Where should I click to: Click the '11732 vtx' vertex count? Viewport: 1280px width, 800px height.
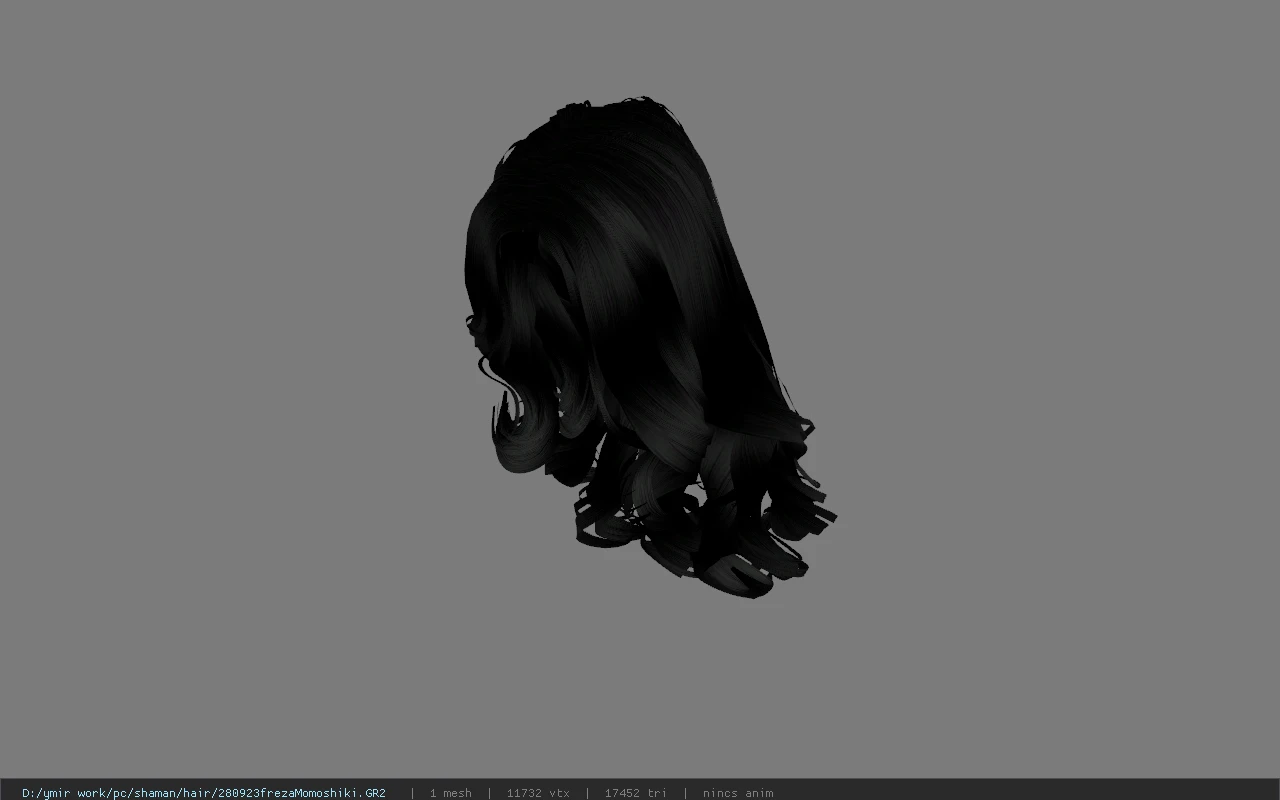tap(538, 793)
